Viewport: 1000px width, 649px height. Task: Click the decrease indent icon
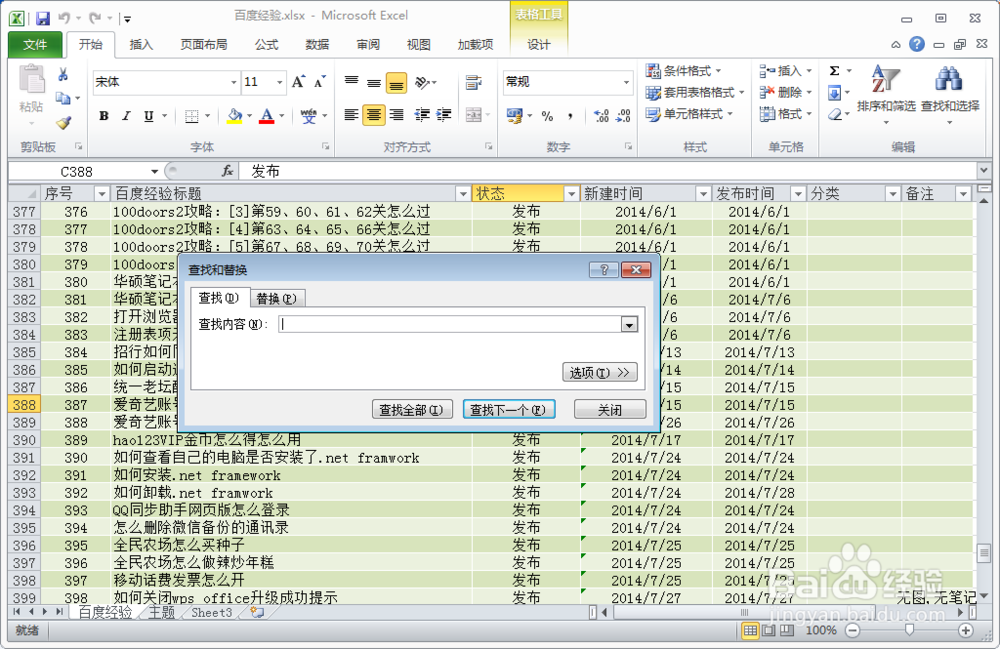422,115
